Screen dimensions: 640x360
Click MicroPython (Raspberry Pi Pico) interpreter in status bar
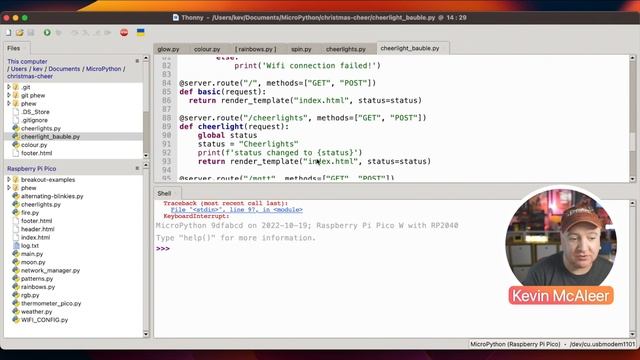coord(515,344)
